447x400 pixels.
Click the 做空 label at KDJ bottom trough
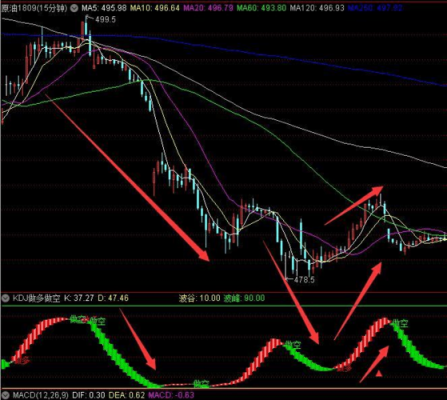pyautogui.click(x=201, y=384)
